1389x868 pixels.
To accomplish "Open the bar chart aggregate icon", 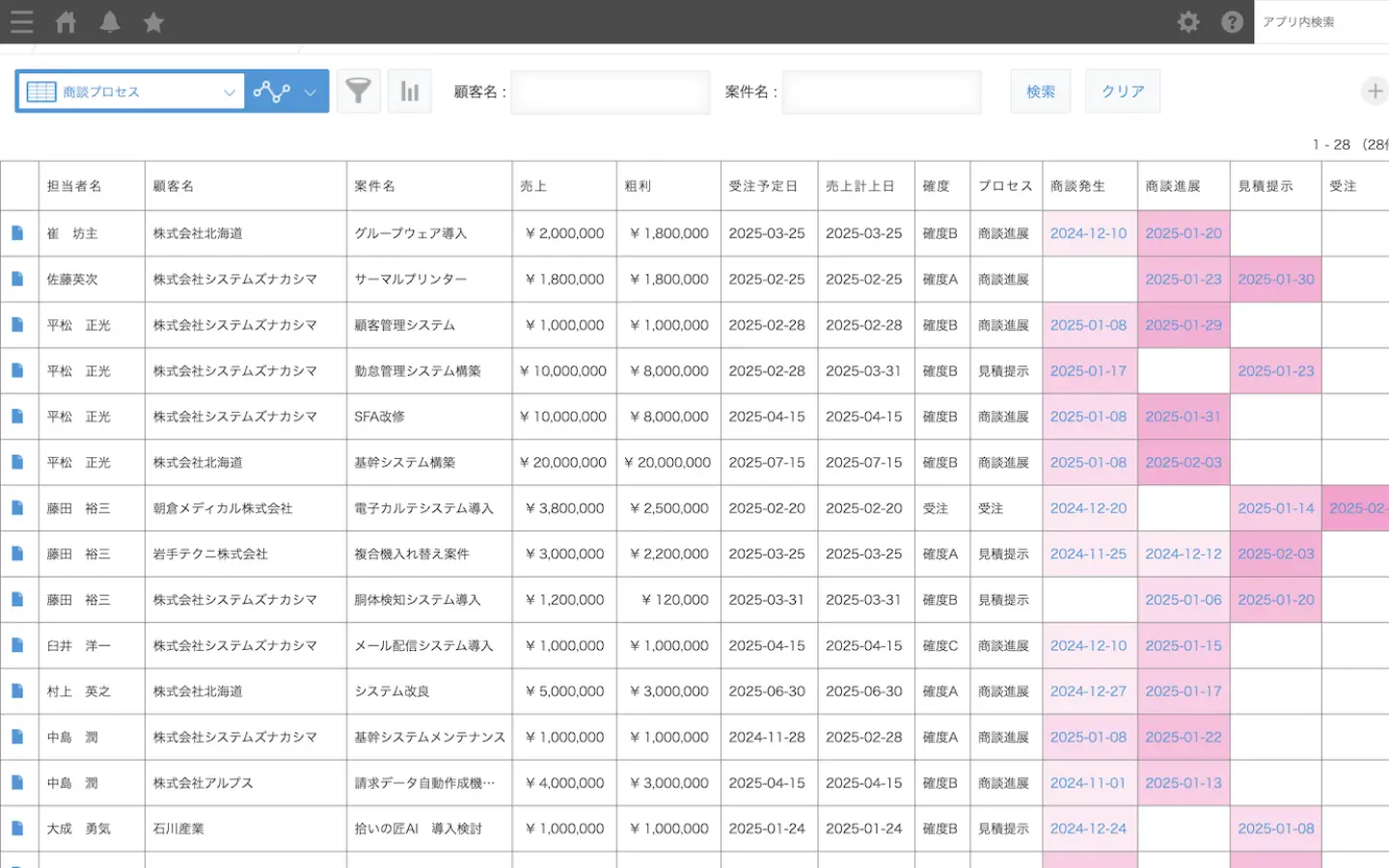I will click(x=410, y=92).
